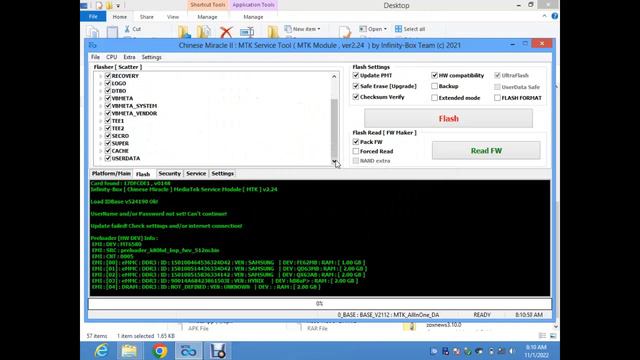Expand the TEE1 partition node
The width and height of the screenshot is (640, 360).
coord(100,121)
